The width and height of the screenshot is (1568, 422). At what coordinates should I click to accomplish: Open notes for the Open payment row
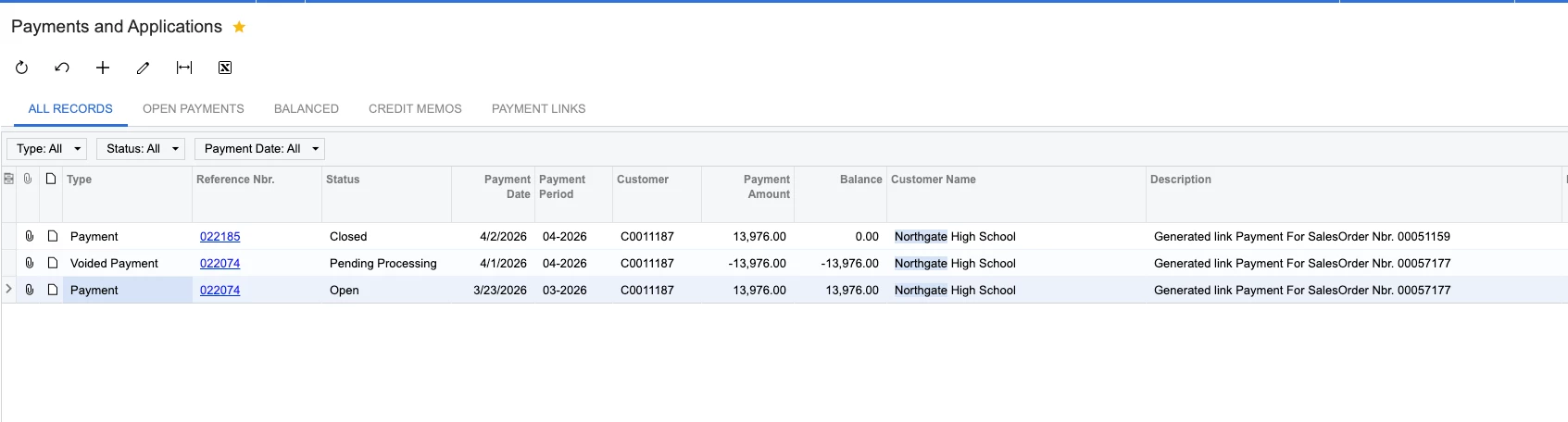53,290
